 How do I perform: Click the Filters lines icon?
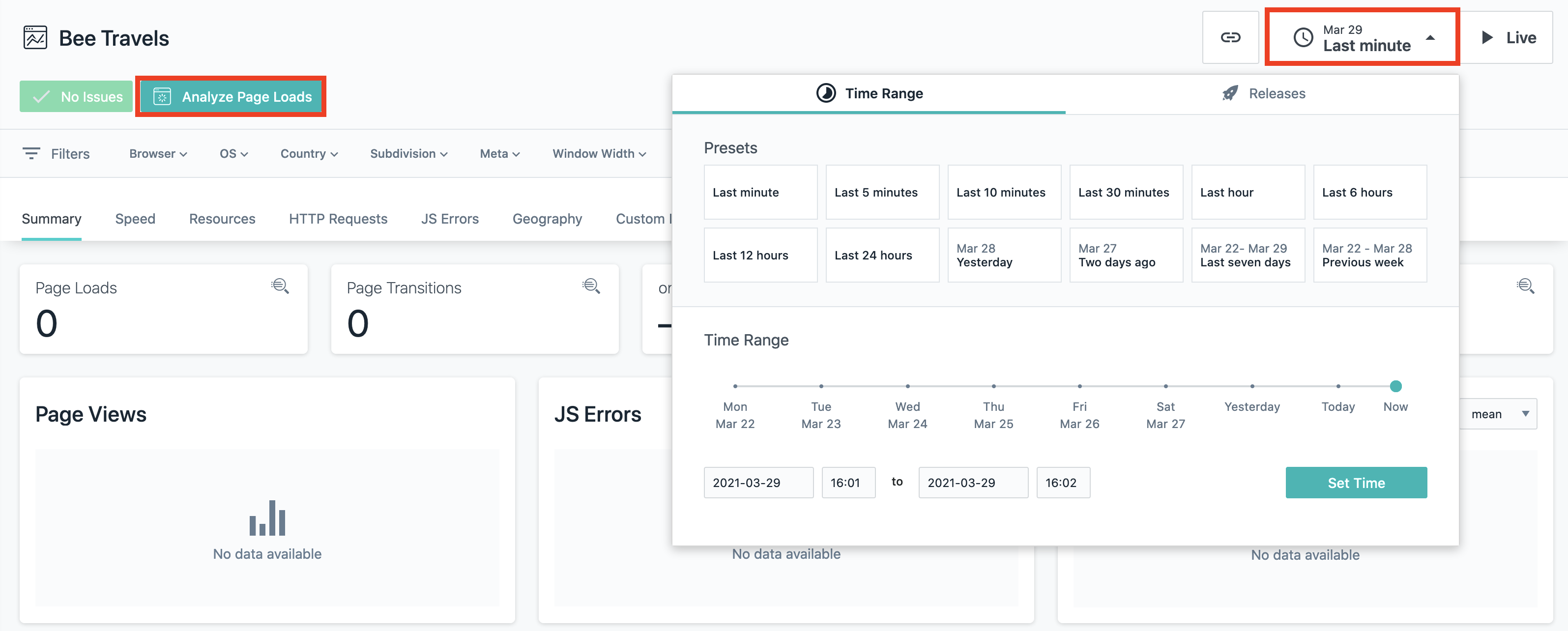(31, 153)
